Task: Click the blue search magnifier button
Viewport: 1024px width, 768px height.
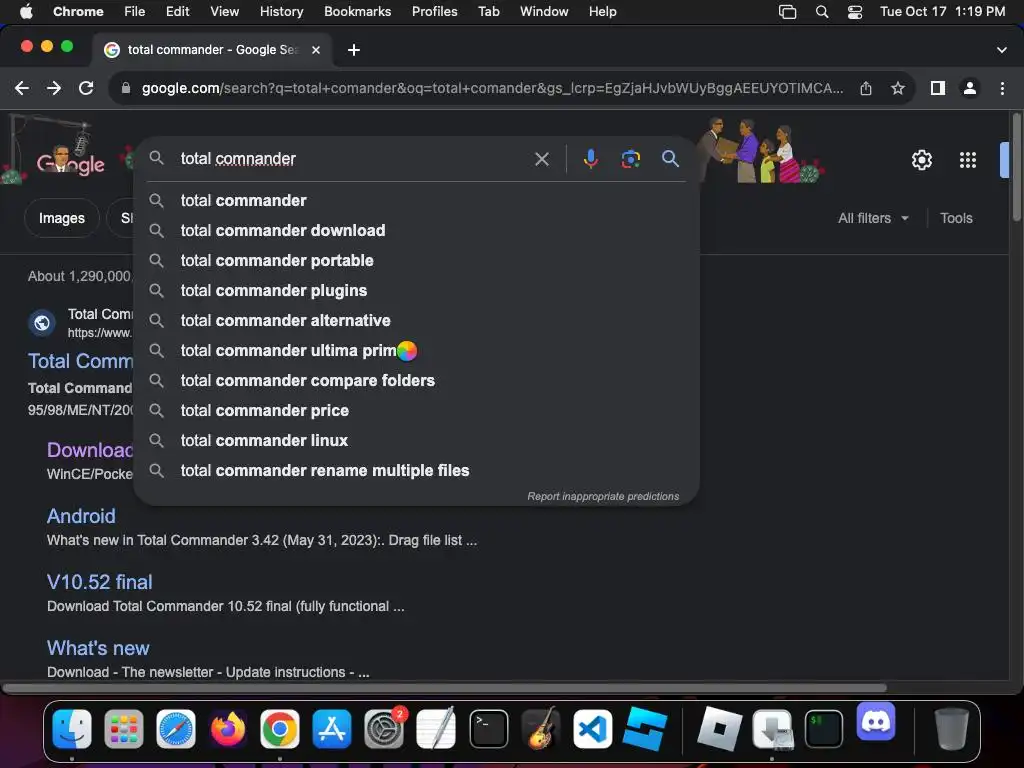Action: point(670,159)
